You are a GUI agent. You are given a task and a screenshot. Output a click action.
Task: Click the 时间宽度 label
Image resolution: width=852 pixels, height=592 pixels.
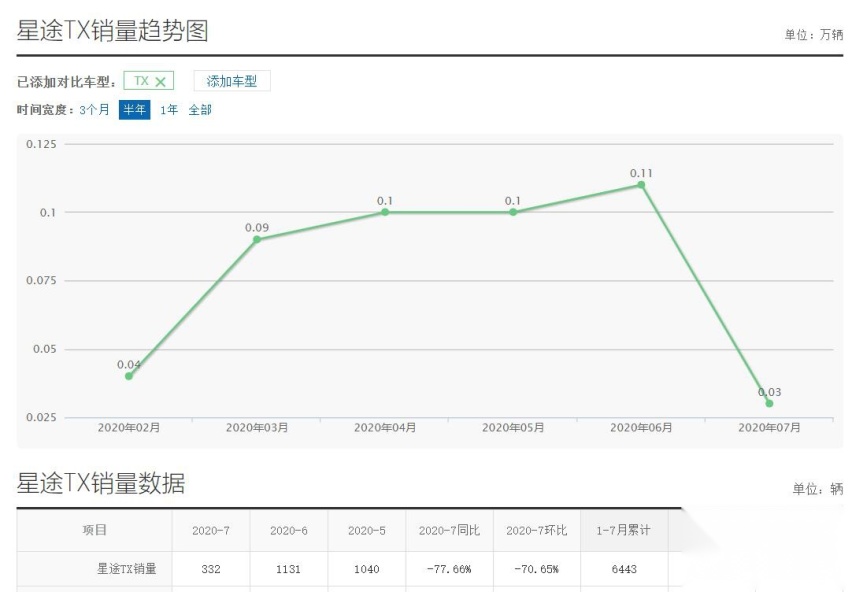tap(45, 110)
